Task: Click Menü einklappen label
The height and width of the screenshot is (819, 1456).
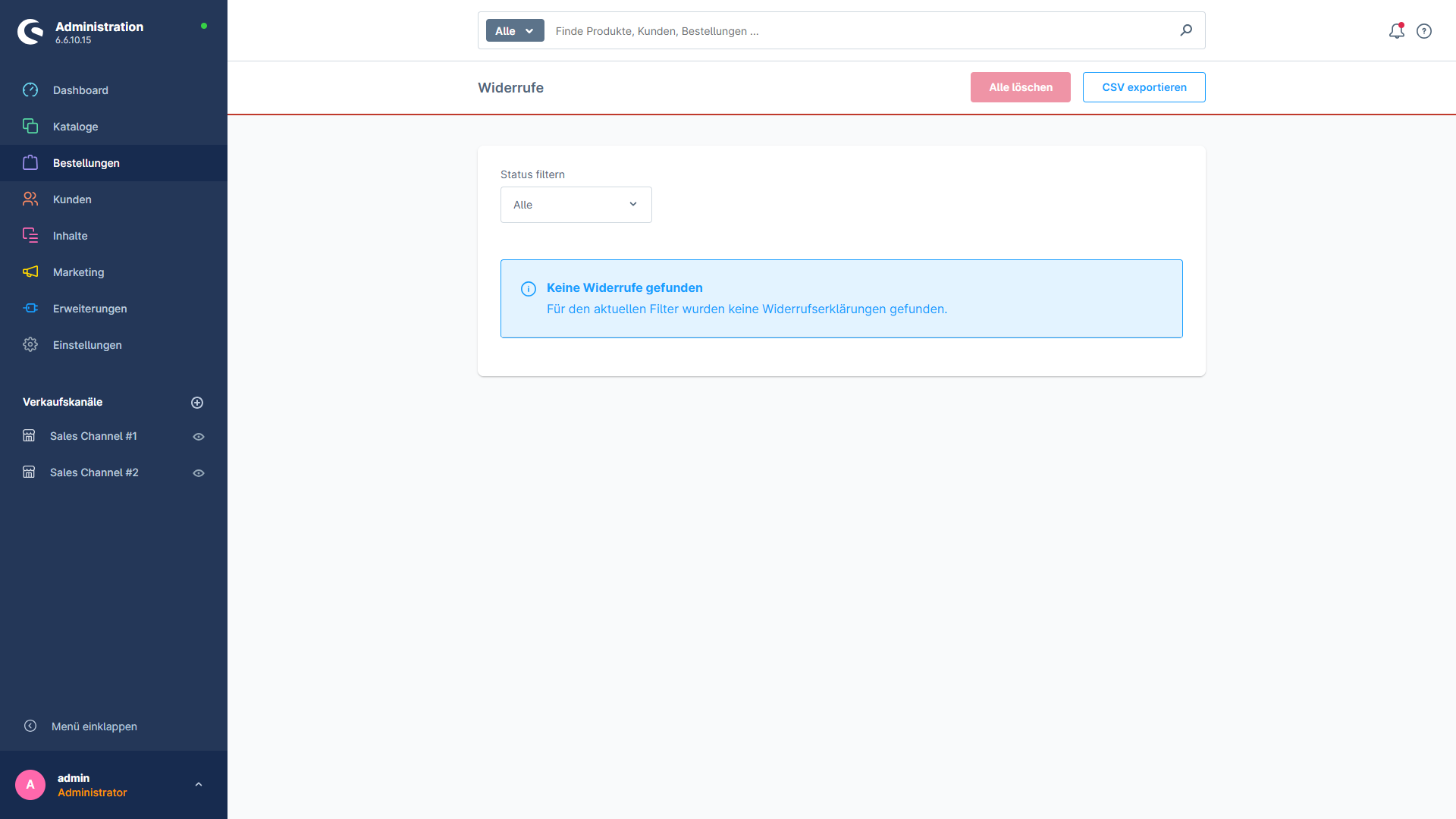Action: point(94,726)
